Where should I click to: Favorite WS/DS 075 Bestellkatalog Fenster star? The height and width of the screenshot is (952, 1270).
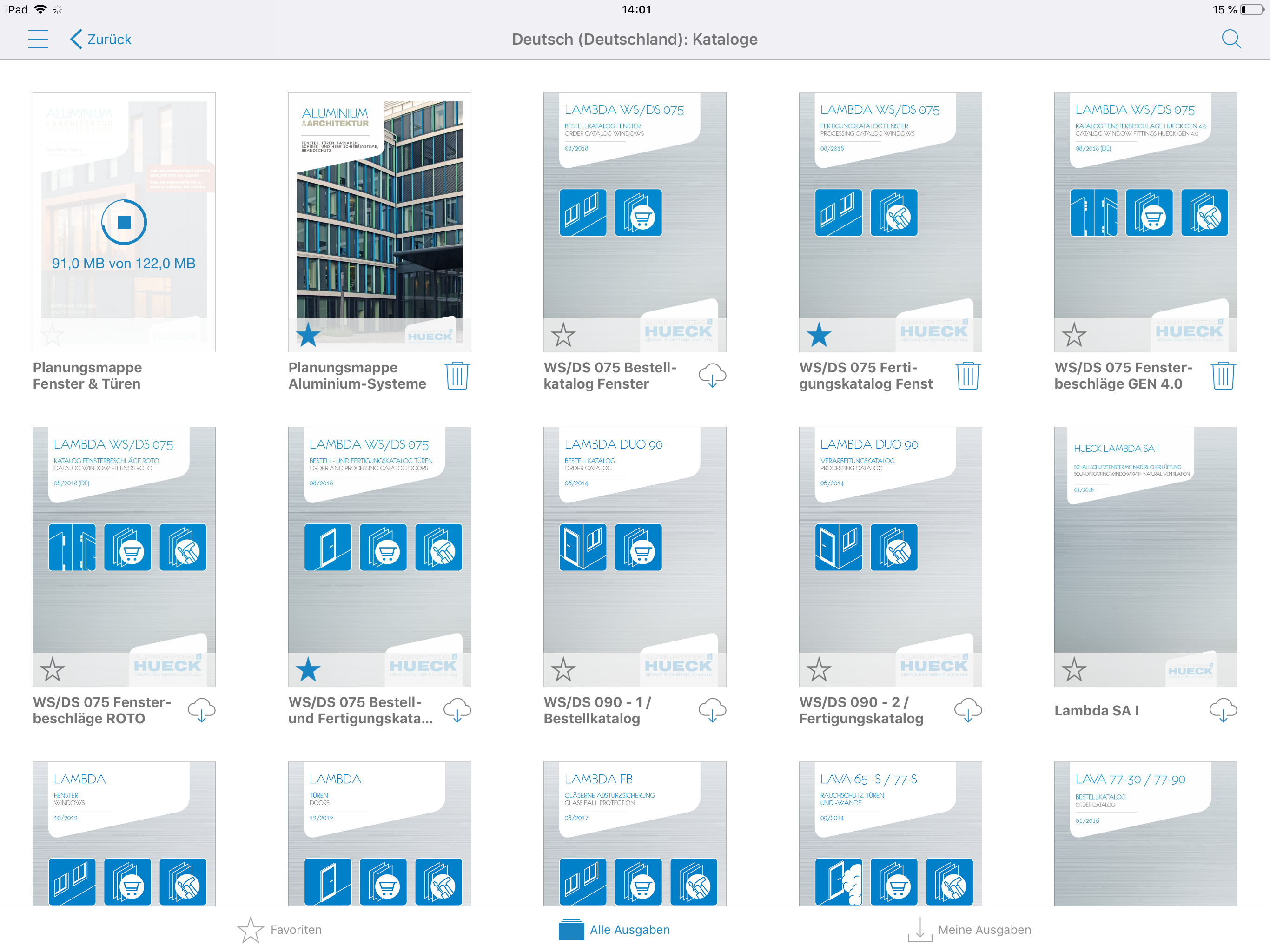[x=563, y=335]
